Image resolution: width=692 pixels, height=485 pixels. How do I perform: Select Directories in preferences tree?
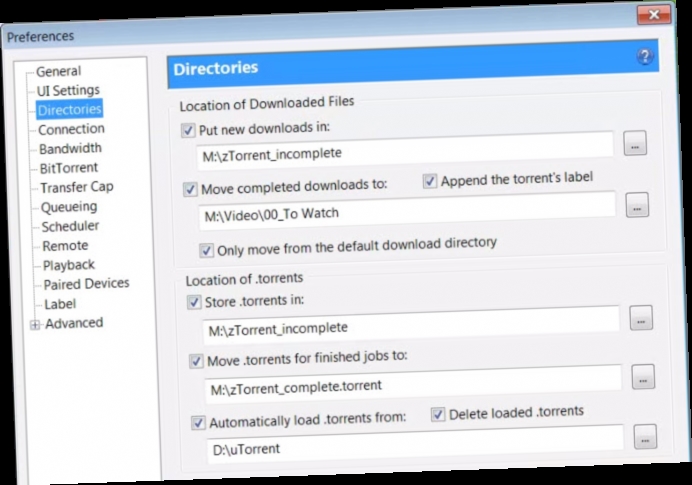(69, 109)
